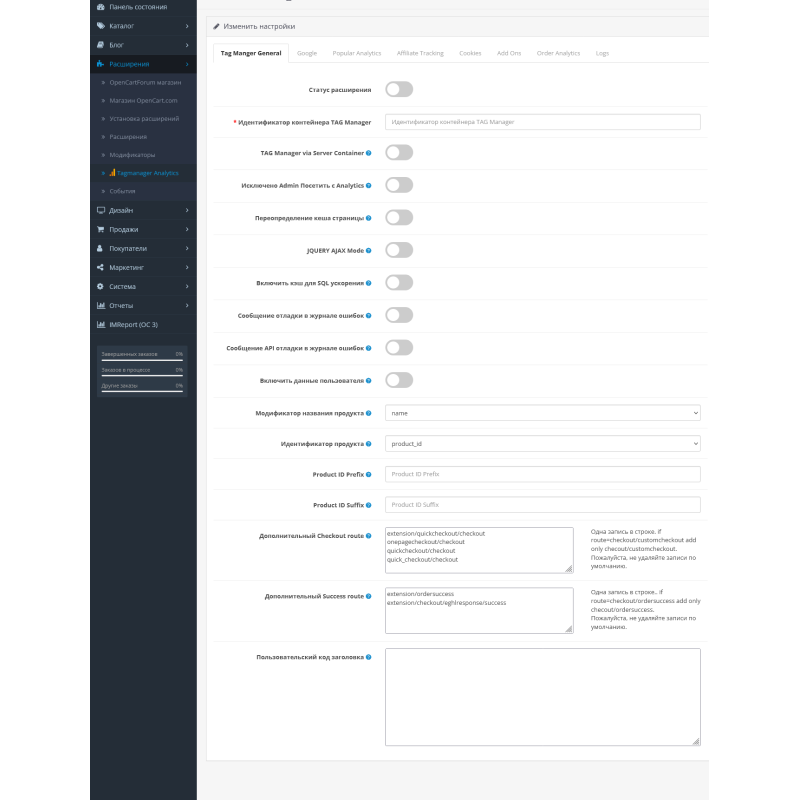Open the Панель состояния dashboard icon
800x800 pixels.
[101, 7]
